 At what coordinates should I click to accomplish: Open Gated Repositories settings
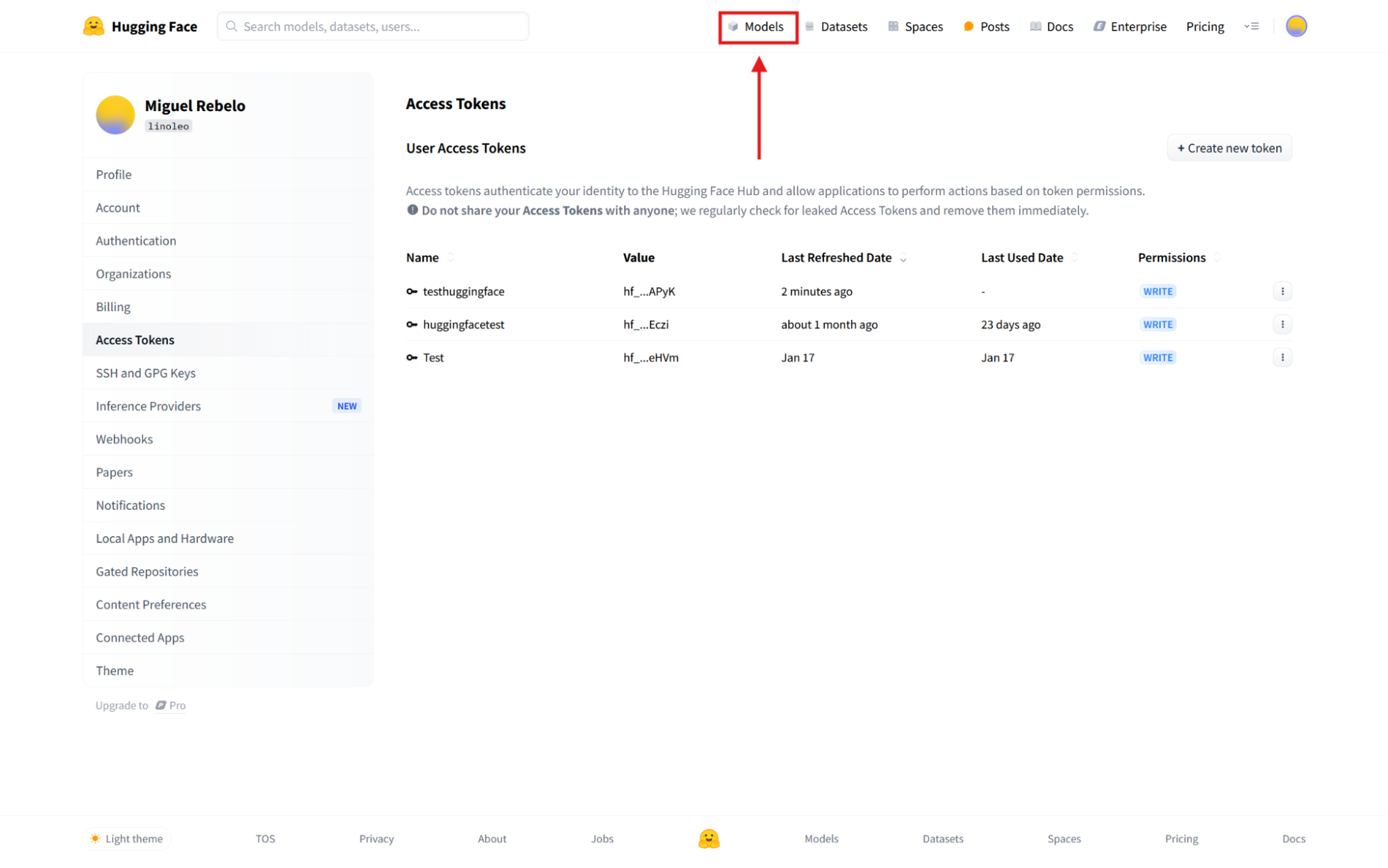[x=228, y=571]
